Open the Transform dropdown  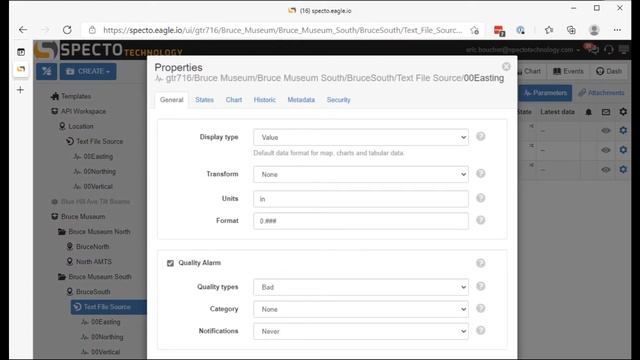361,174
